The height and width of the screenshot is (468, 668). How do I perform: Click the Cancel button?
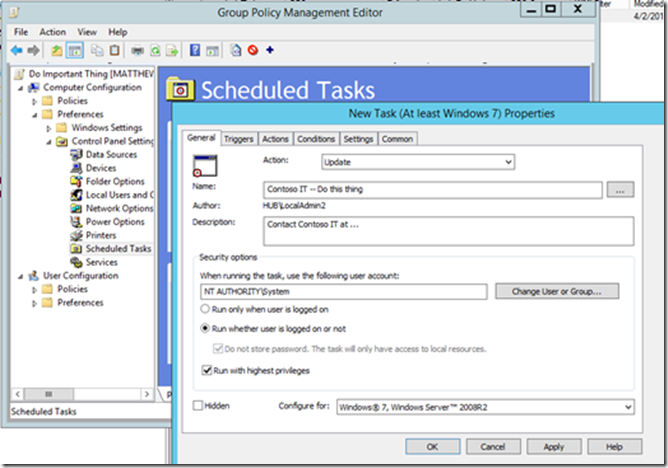(x=493, y=446)
